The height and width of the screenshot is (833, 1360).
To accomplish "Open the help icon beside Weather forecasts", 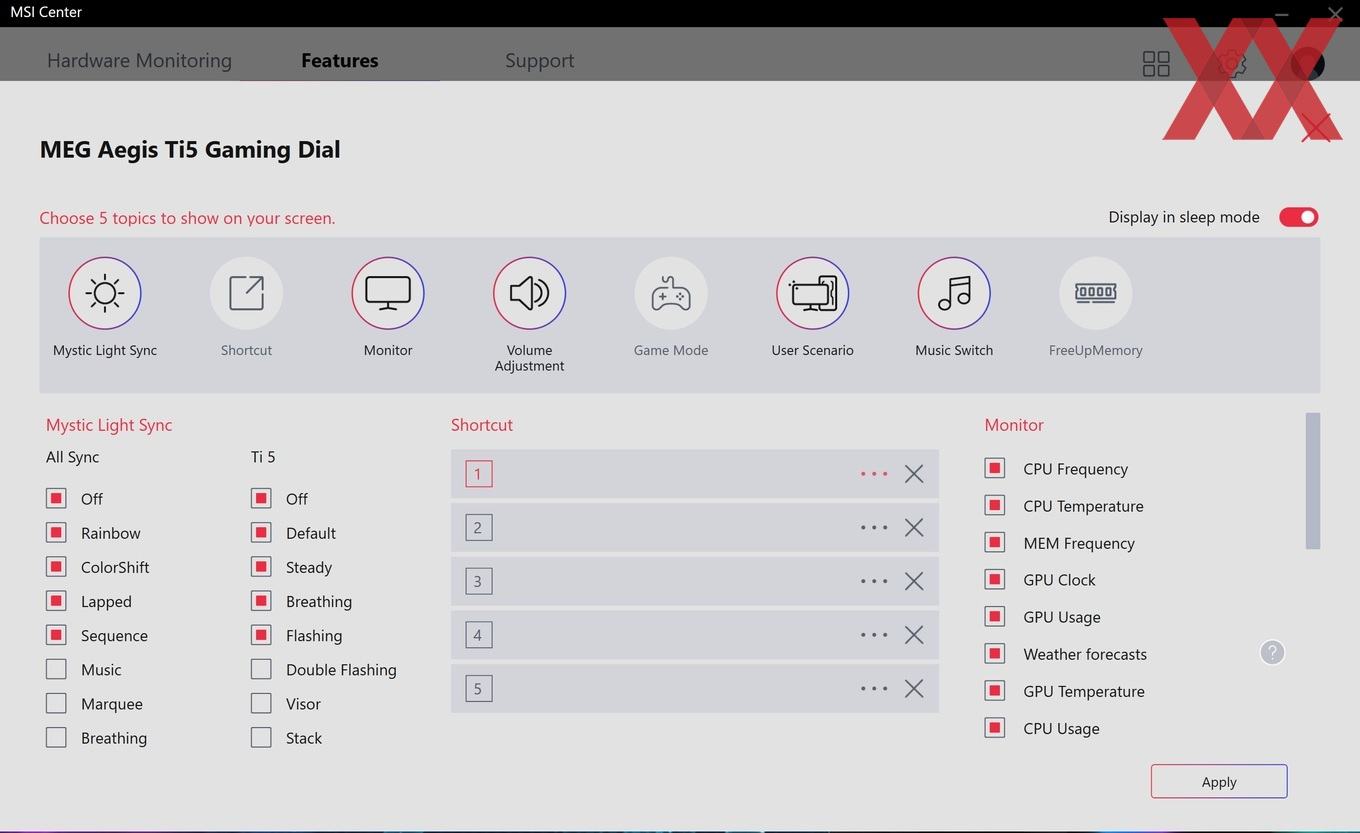I will pos(1272,653).
